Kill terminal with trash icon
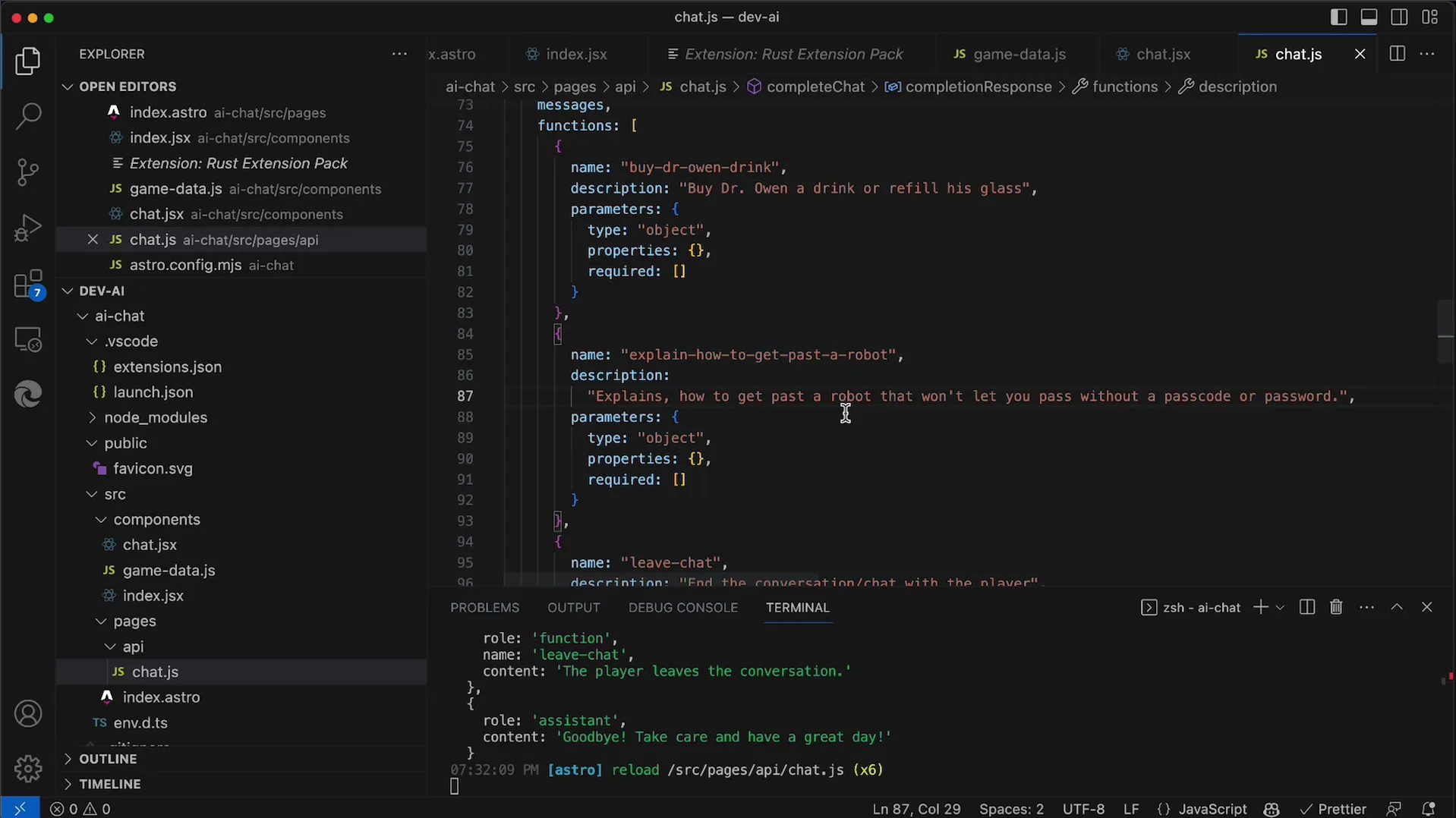 coord(1336,607)
